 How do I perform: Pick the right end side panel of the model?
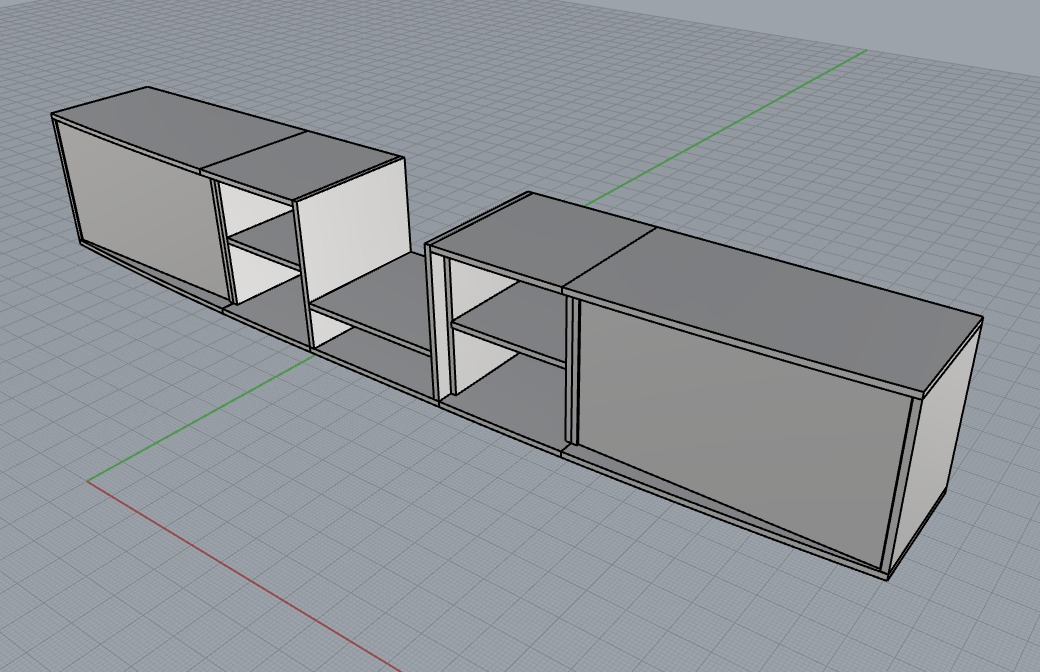point(935,446)
